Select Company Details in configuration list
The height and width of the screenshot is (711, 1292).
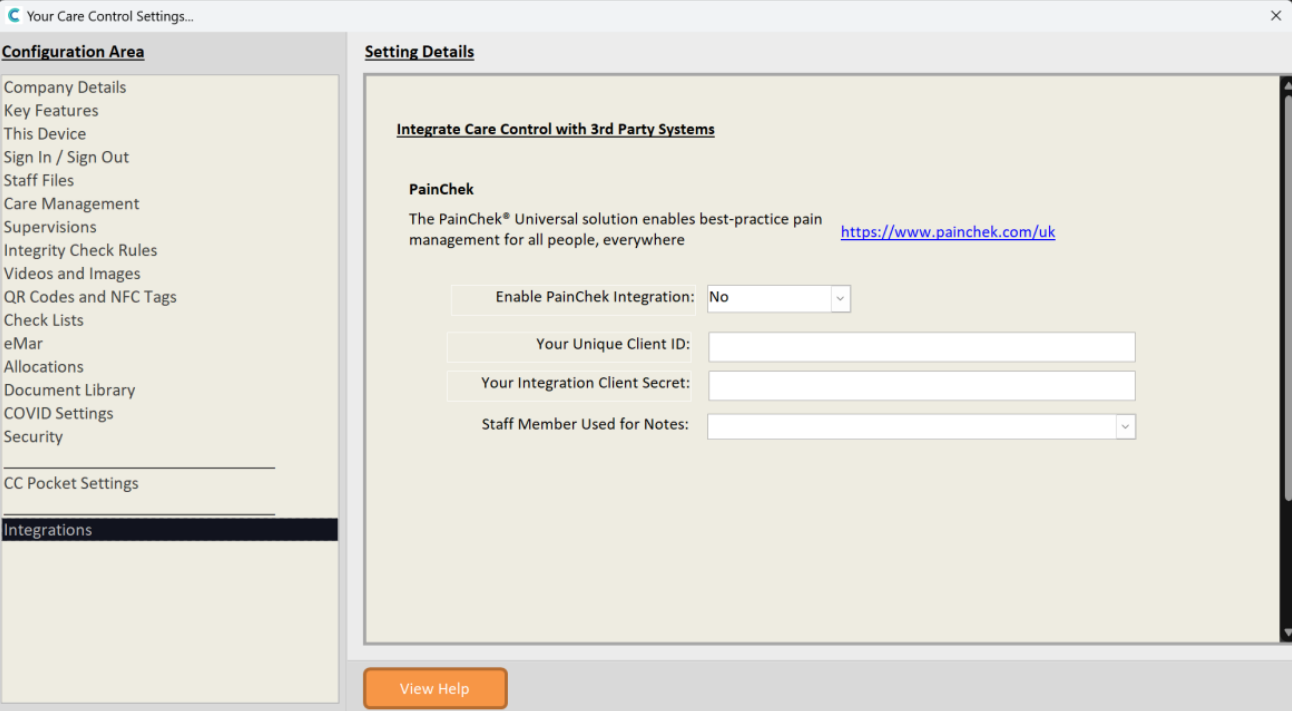click(65, 87)
